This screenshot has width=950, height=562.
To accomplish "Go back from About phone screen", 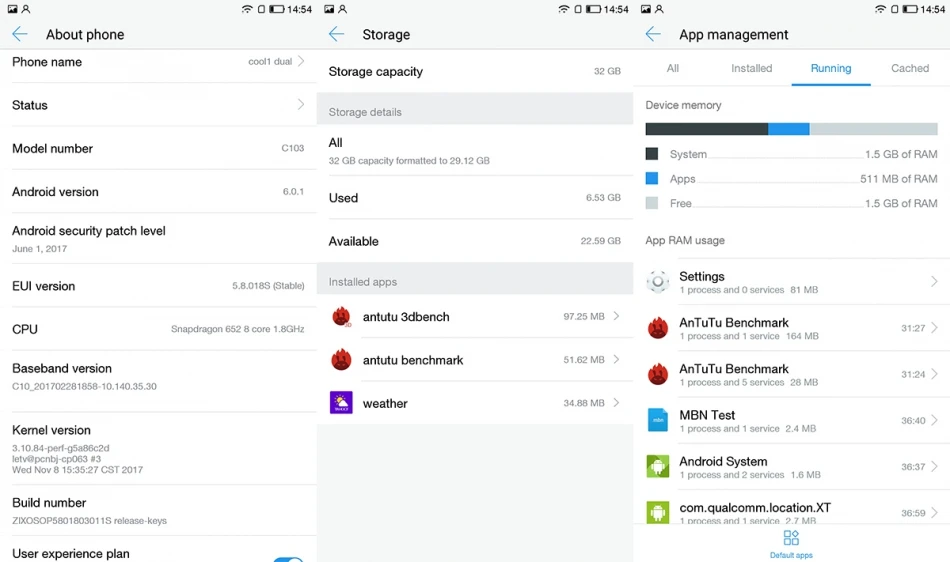I will [x=20, y=34].
